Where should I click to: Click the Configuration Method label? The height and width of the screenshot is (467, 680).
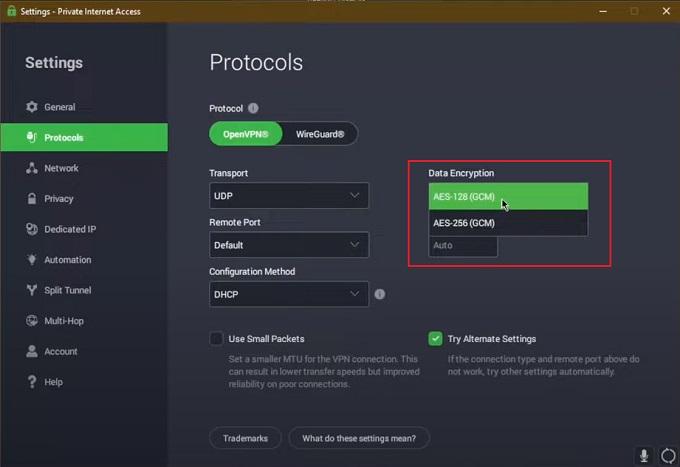click(252, 271)
